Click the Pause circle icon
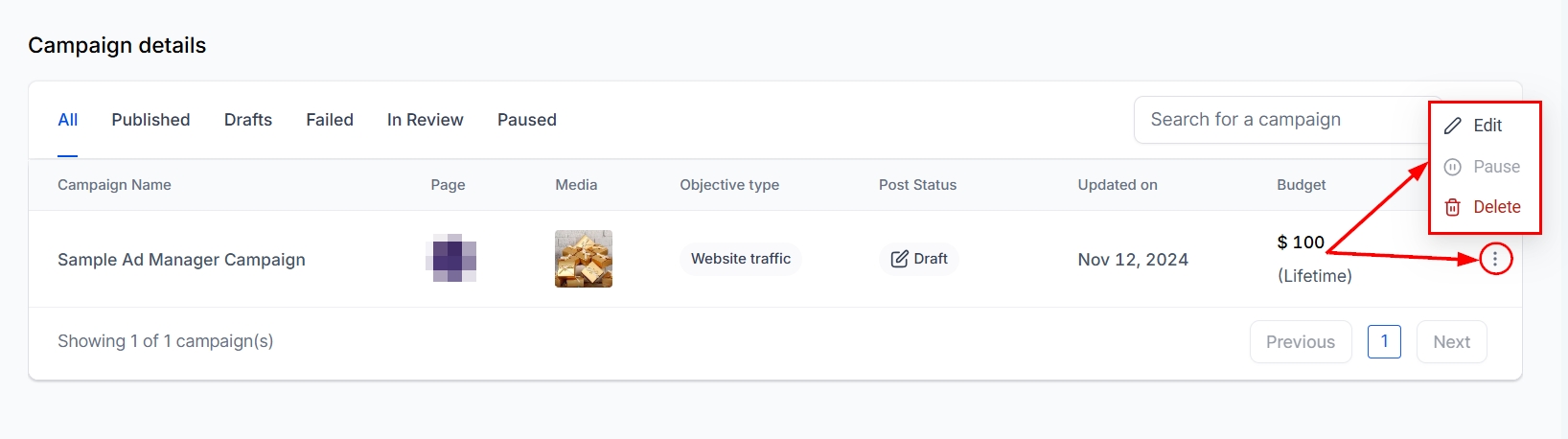The width and height of the screenshot is (1568, 439). [x=1453, y=167]
